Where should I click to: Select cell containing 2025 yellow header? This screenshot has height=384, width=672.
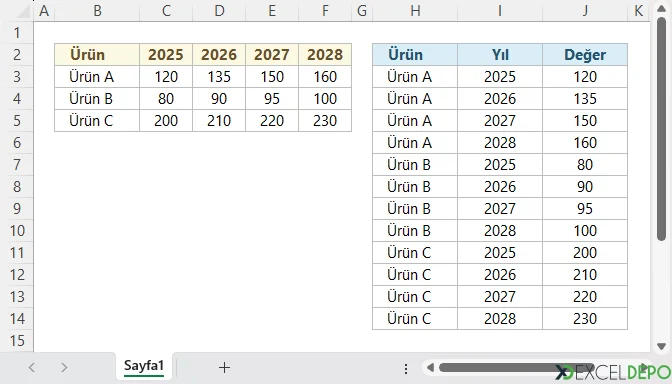tap(166, 54)
